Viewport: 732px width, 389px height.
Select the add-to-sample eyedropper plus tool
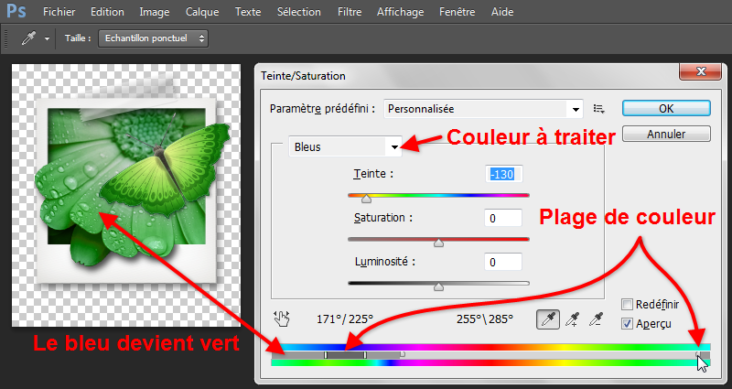click(x=572, y=319)
